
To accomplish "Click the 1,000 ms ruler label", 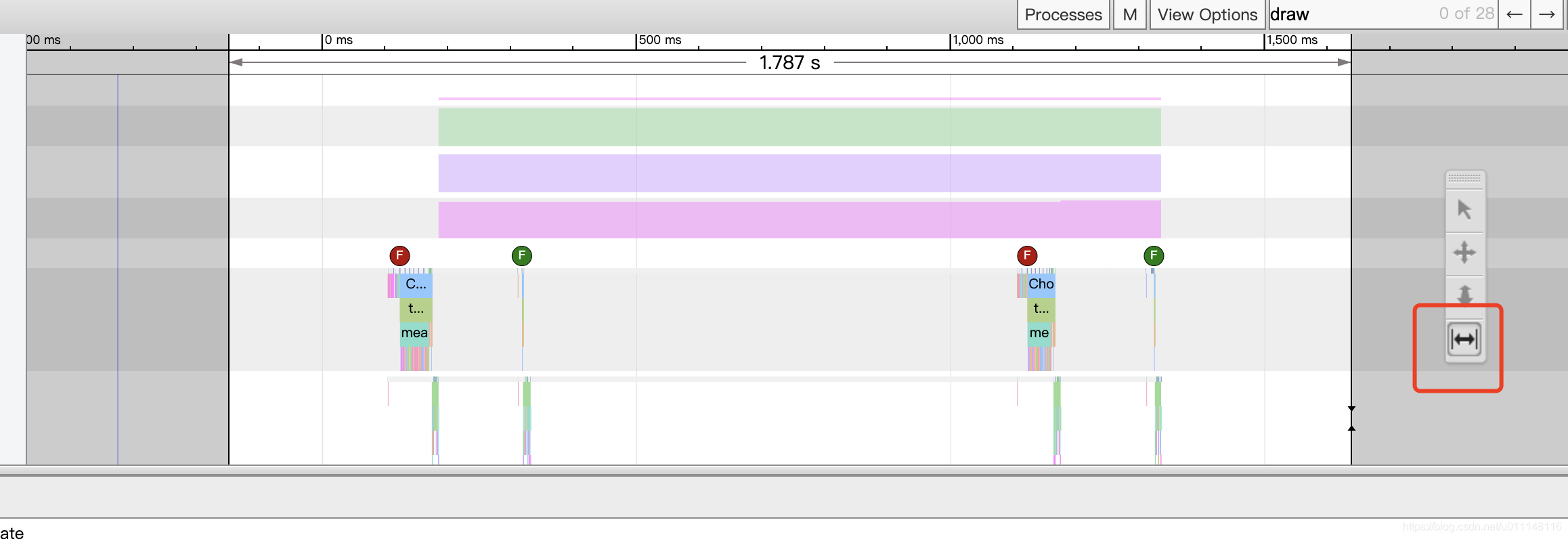I will point(978,40).
